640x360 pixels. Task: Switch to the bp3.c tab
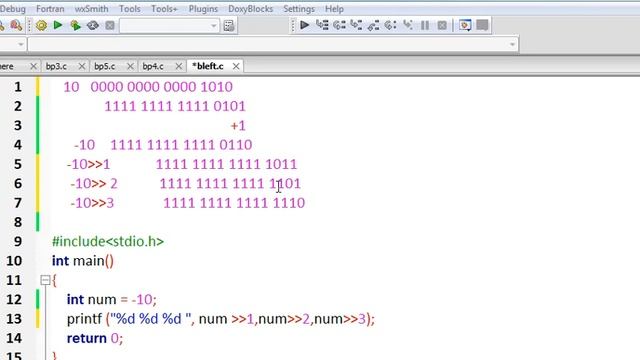click(56, 66)
